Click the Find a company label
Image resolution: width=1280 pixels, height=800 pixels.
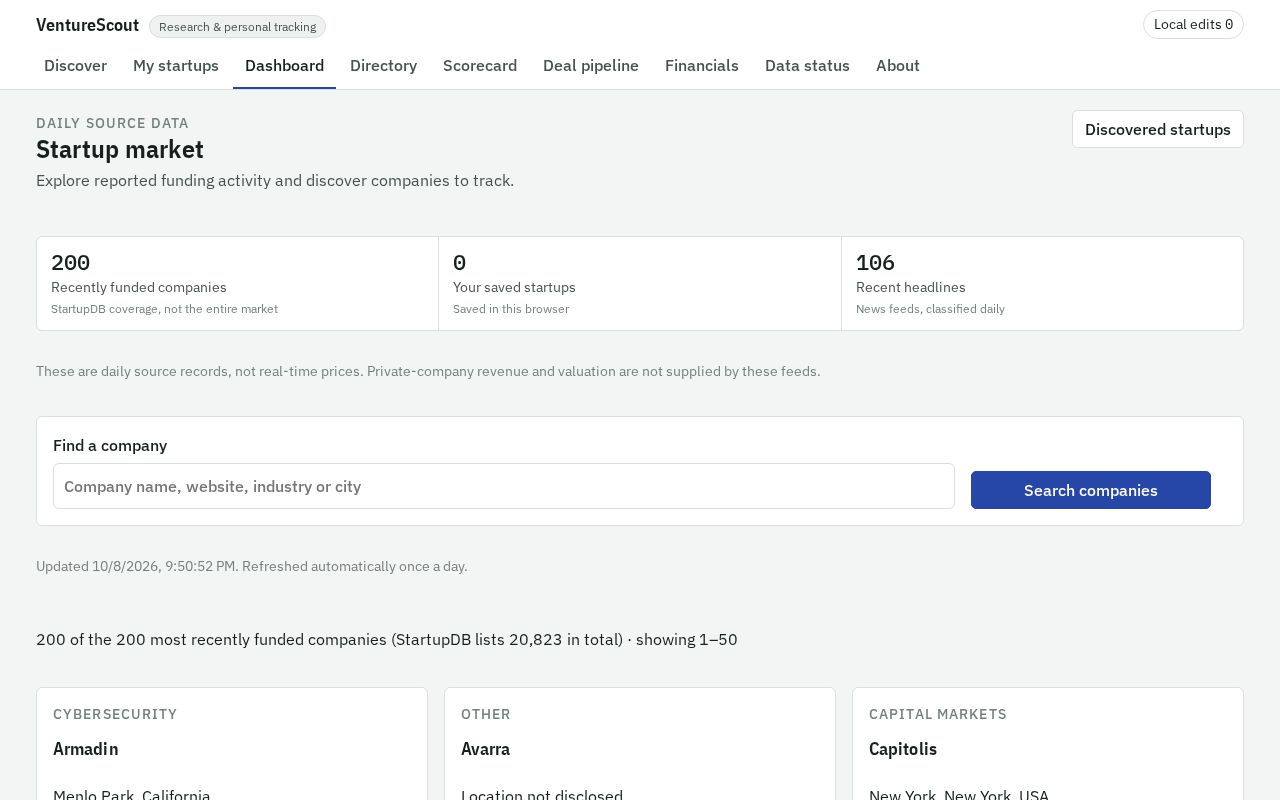tap(110, 445)
